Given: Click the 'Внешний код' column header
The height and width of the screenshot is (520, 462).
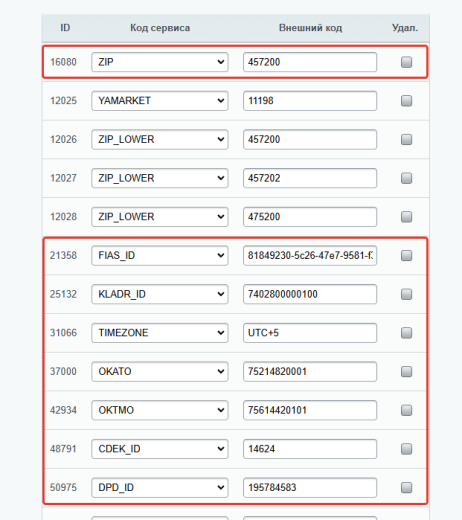Looking at the screenshot, I should coord(310,28).
